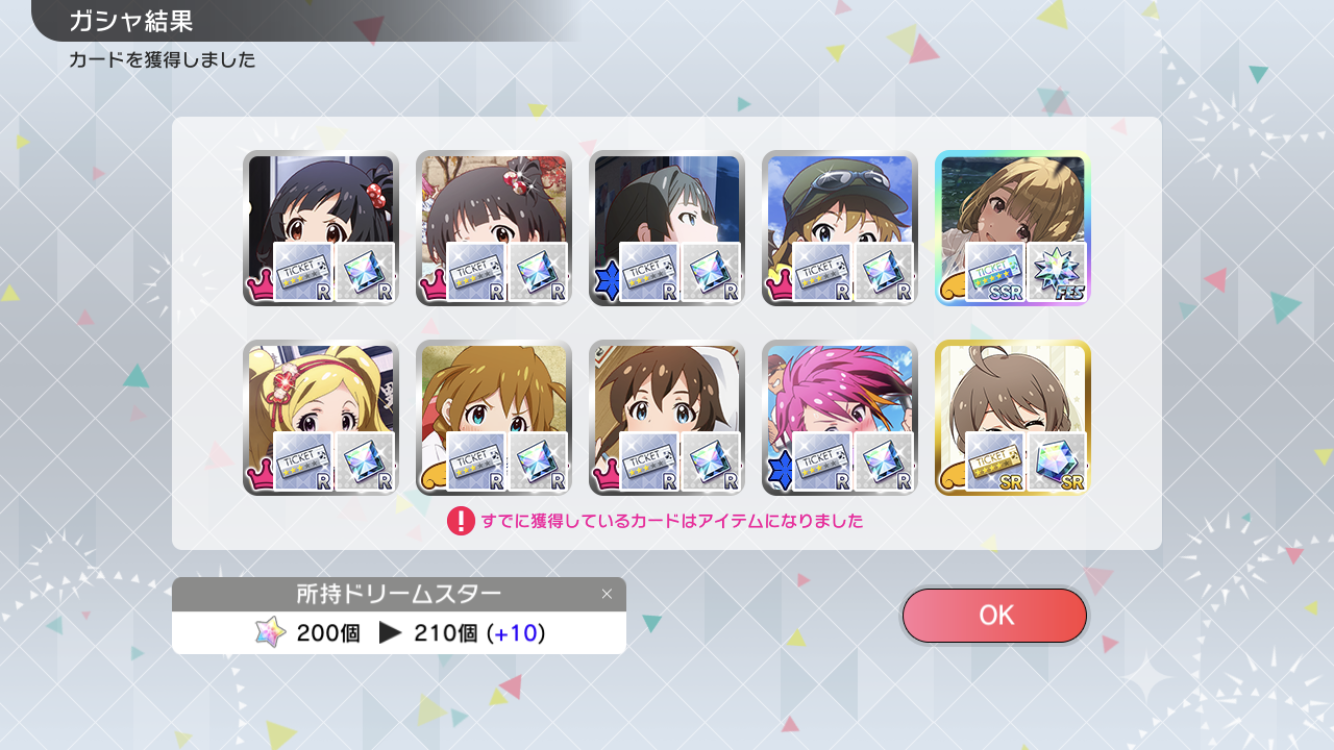Select the first card, the black-haired girl with a red bow

click(x=320, y=228)
